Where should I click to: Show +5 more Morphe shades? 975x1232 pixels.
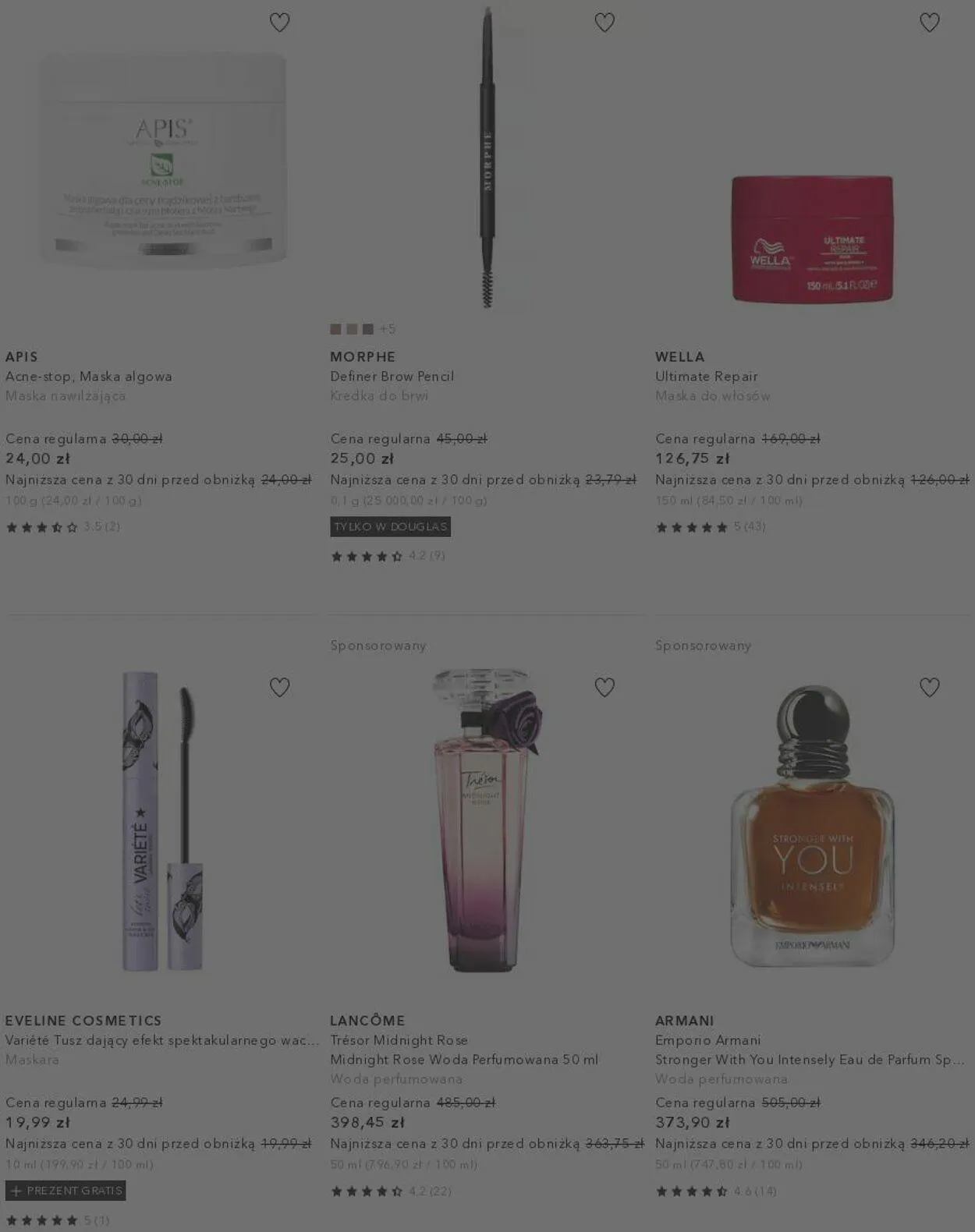pyautogui.click(x=388, y=329)
